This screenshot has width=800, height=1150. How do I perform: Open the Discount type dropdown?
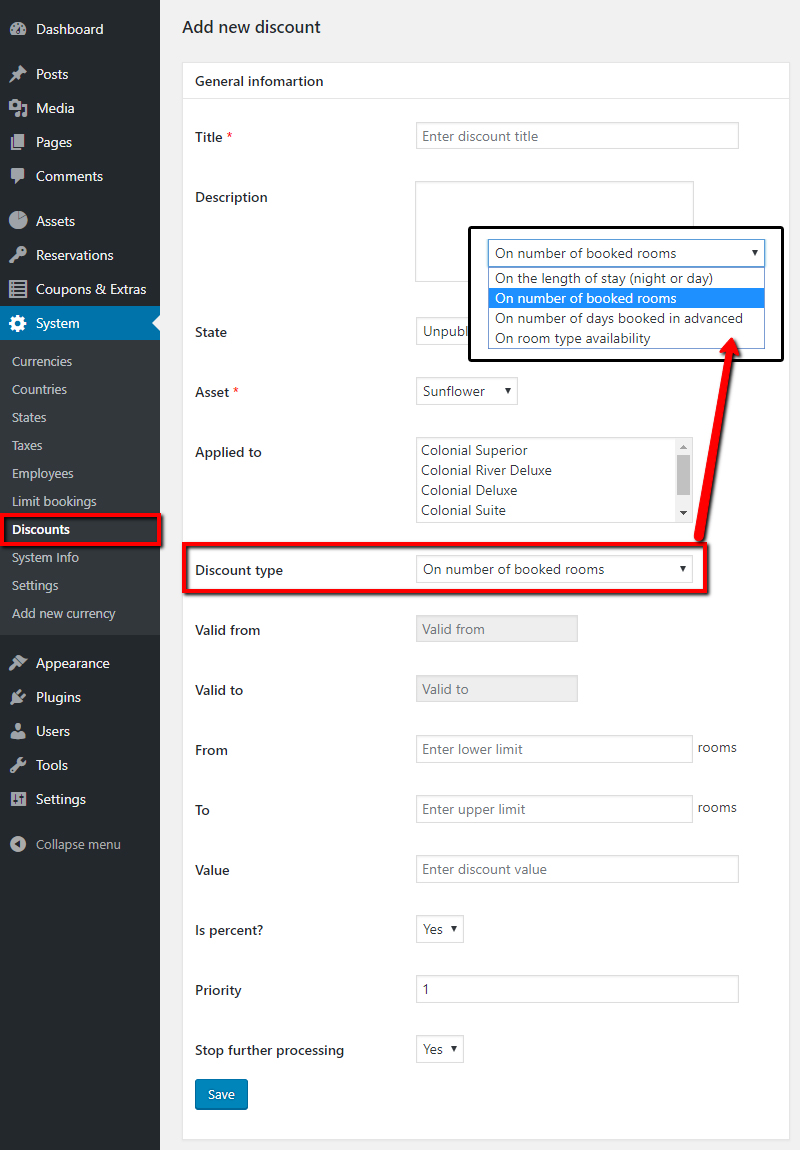555,568
